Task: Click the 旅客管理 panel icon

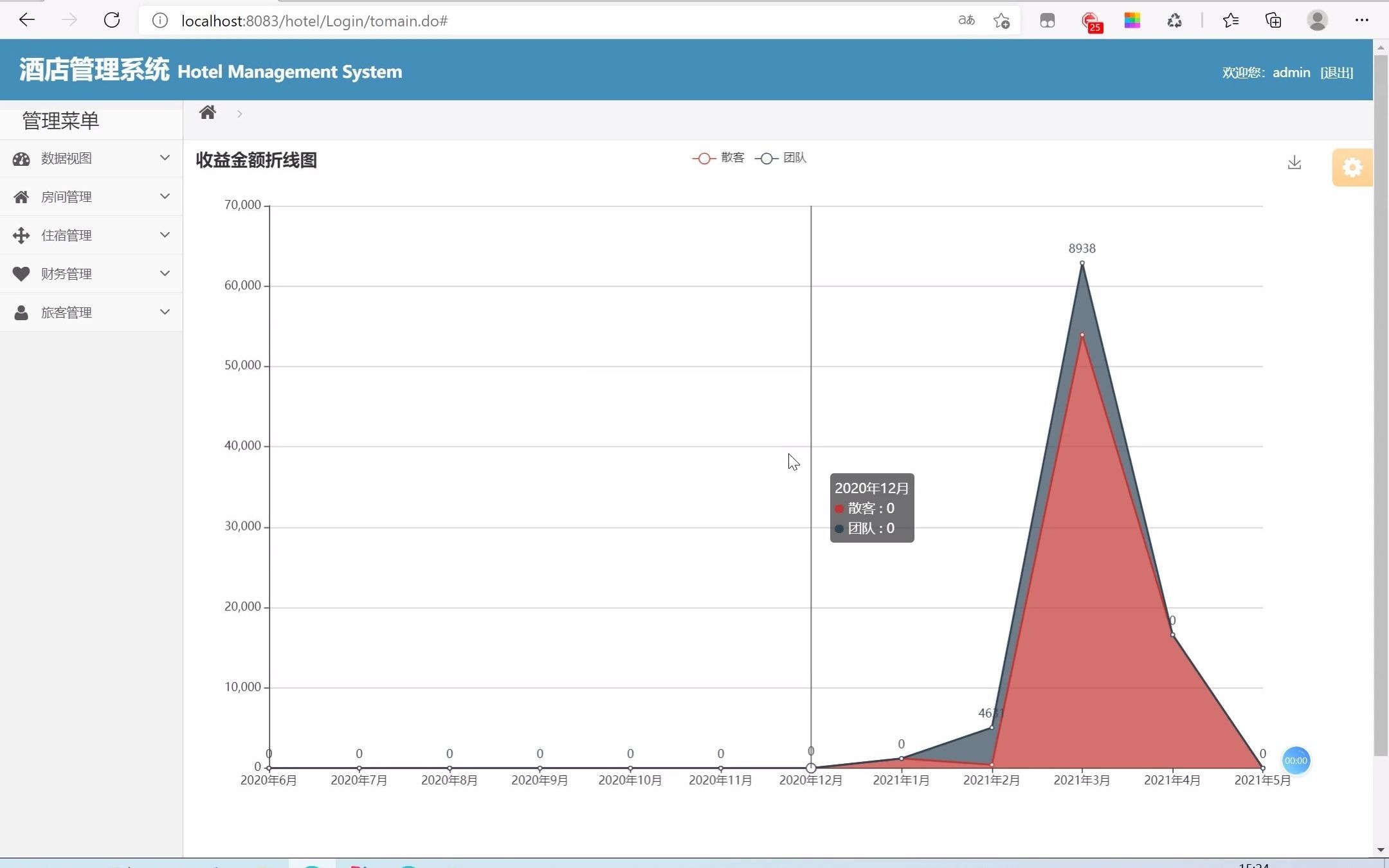Action: click(21, 312)
